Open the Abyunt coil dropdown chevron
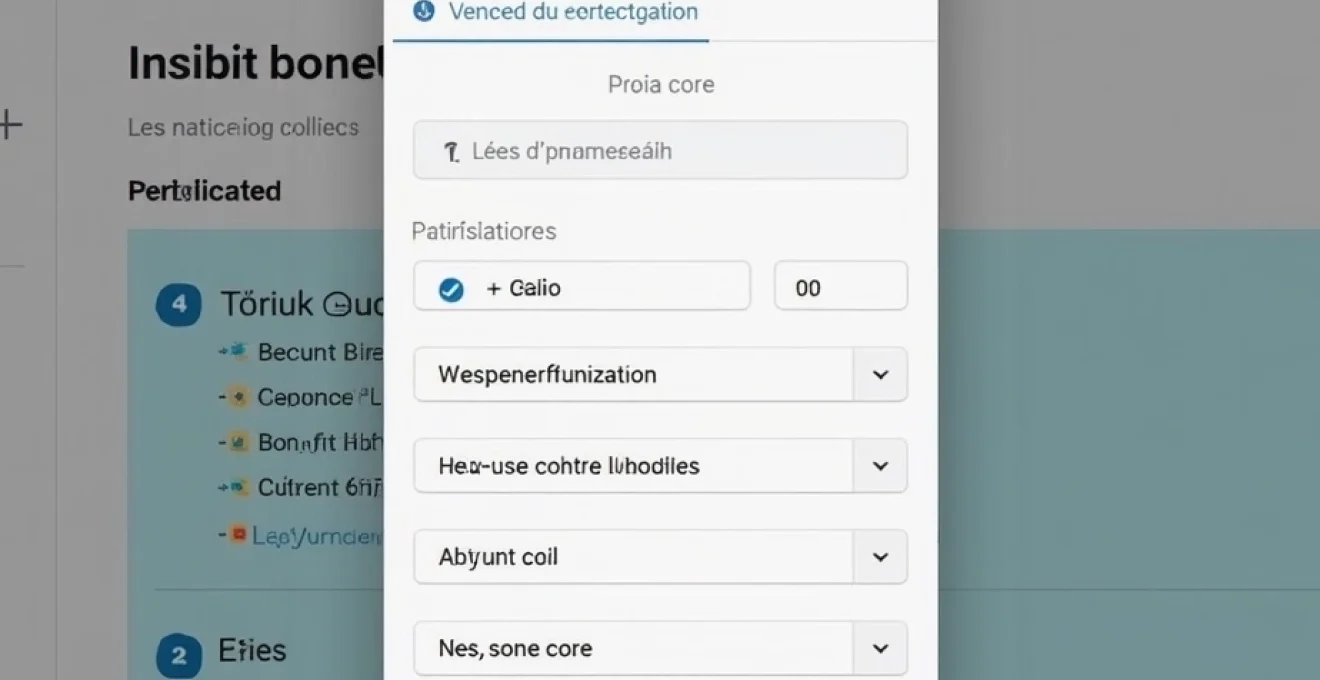The width and height of the screenshot is (1320, 680). (x=880, y=557)
